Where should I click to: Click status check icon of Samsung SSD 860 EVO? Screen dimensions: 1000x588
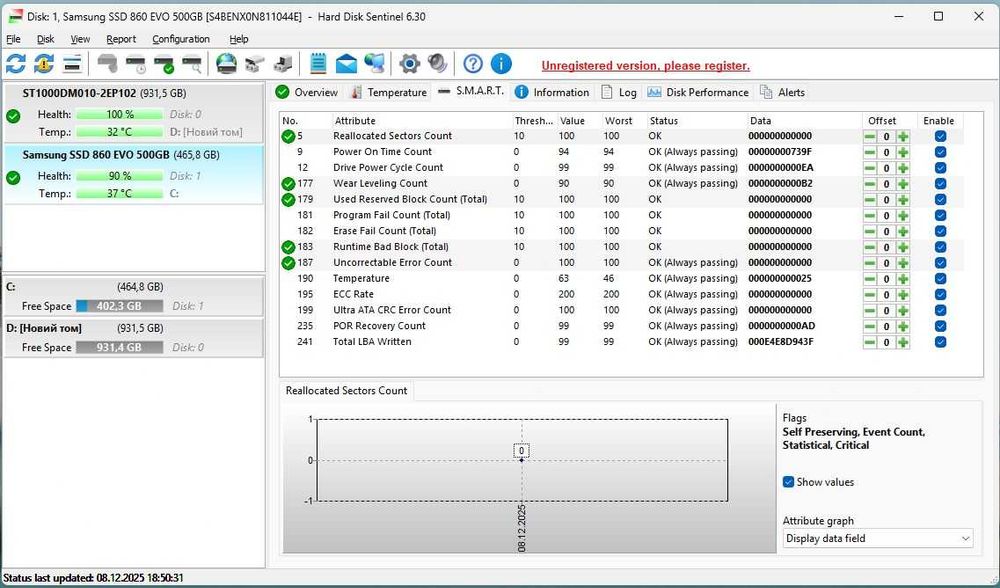[x=13, y=177]
